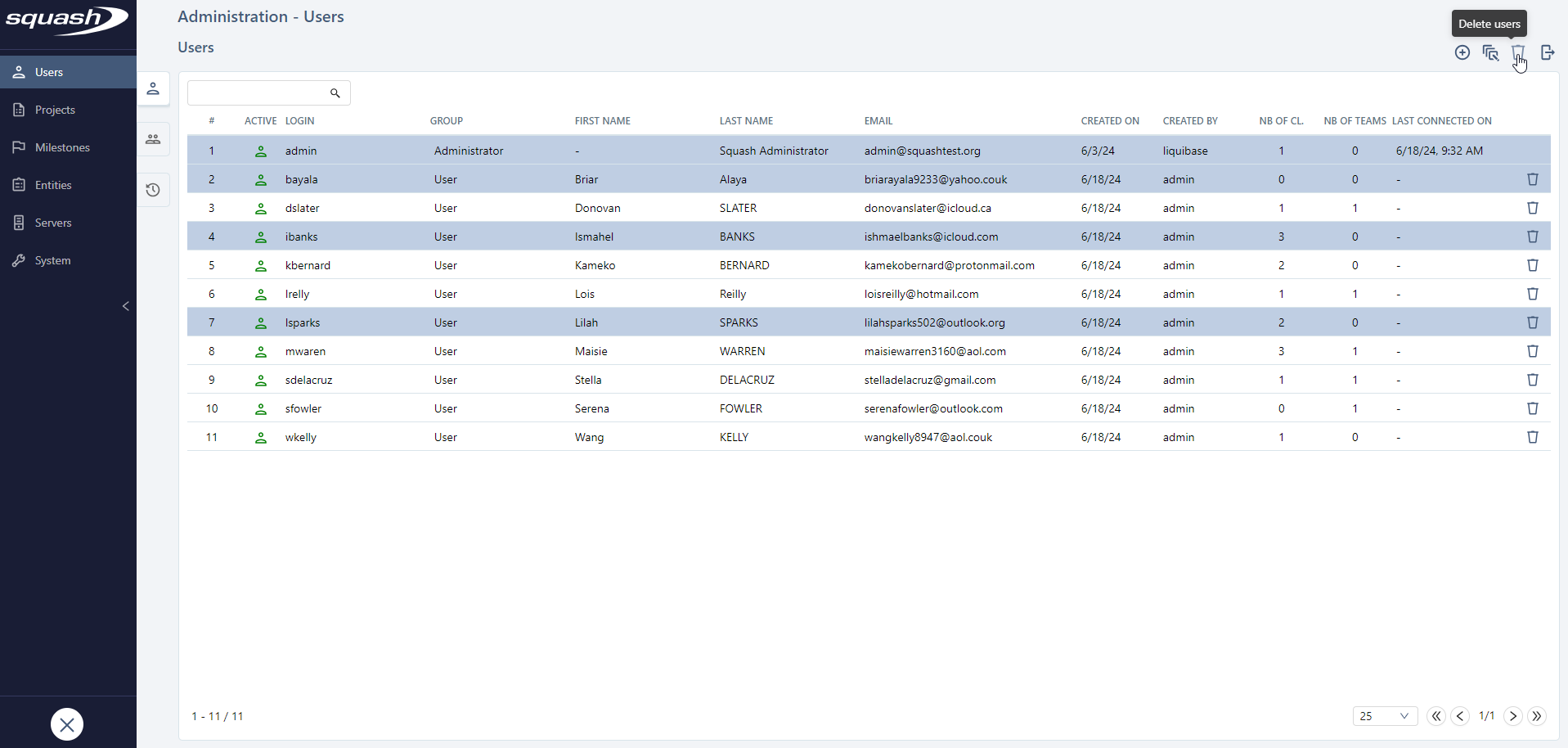Toggle active status for user bayala
The height and width of the screenshot is (748, 1568).
(x=261, y=179)
